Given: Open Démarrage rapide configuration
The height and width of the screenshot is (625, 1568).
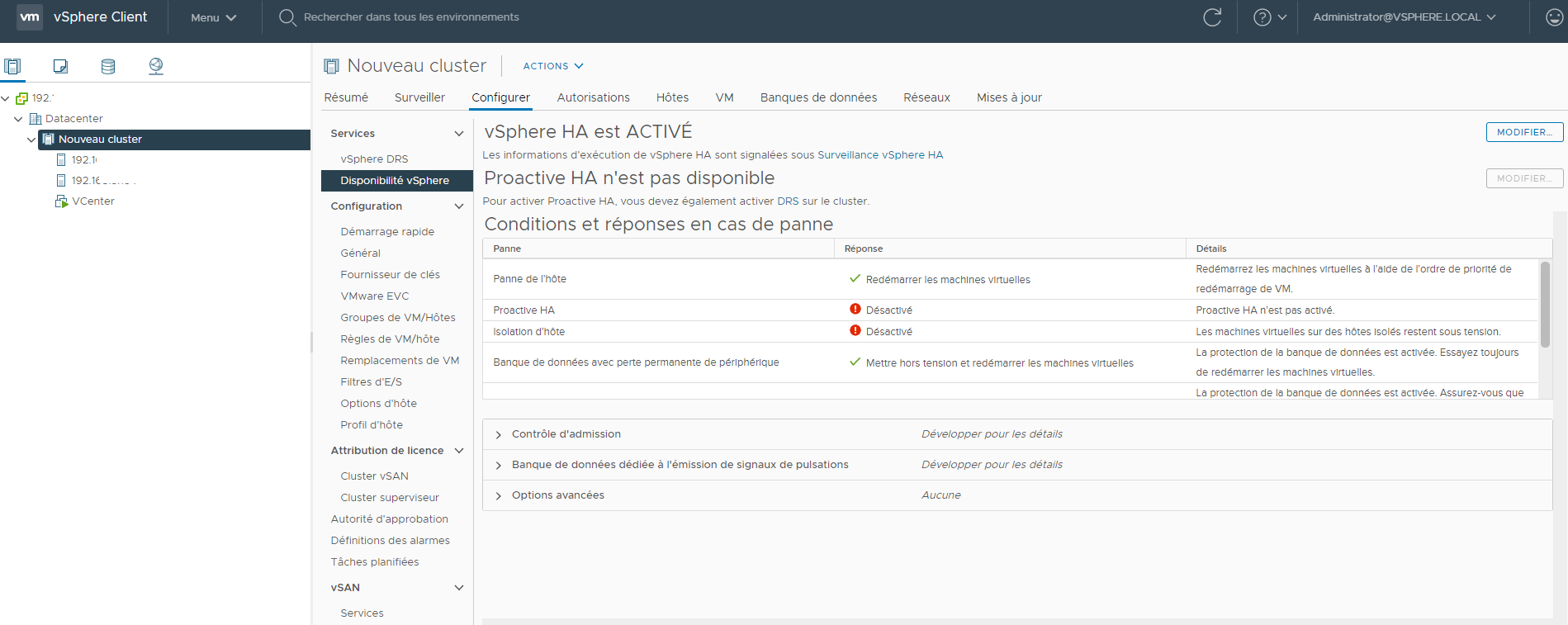Looking at the screenshot, I should coord(387,232).
